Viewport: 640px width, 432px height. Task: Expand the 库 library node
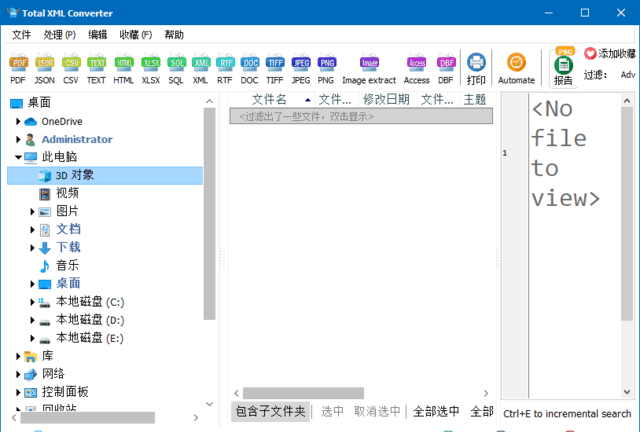(18, 356)
